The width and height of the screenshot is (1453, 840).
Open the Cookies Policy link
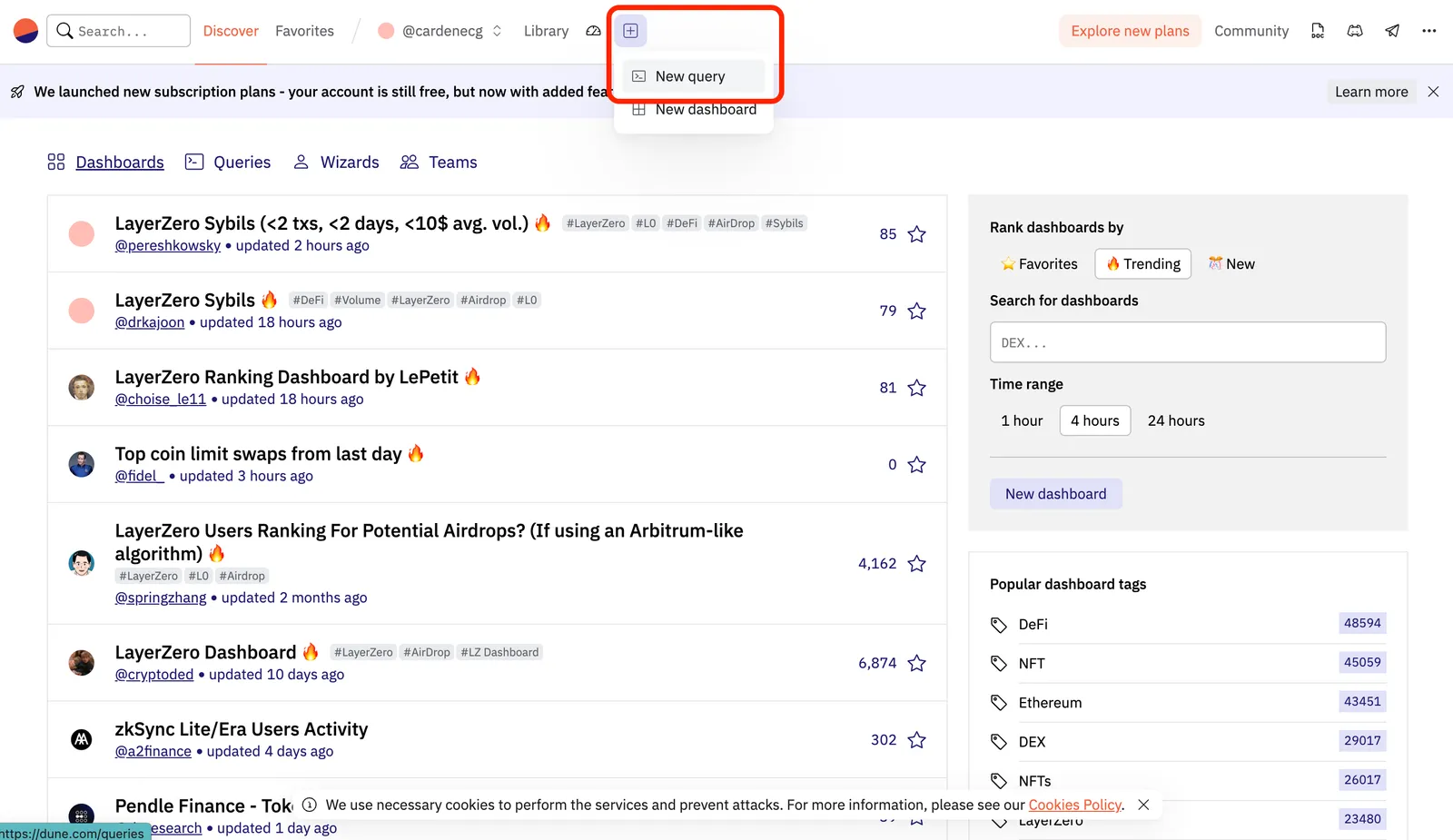tap(1075, 805)
